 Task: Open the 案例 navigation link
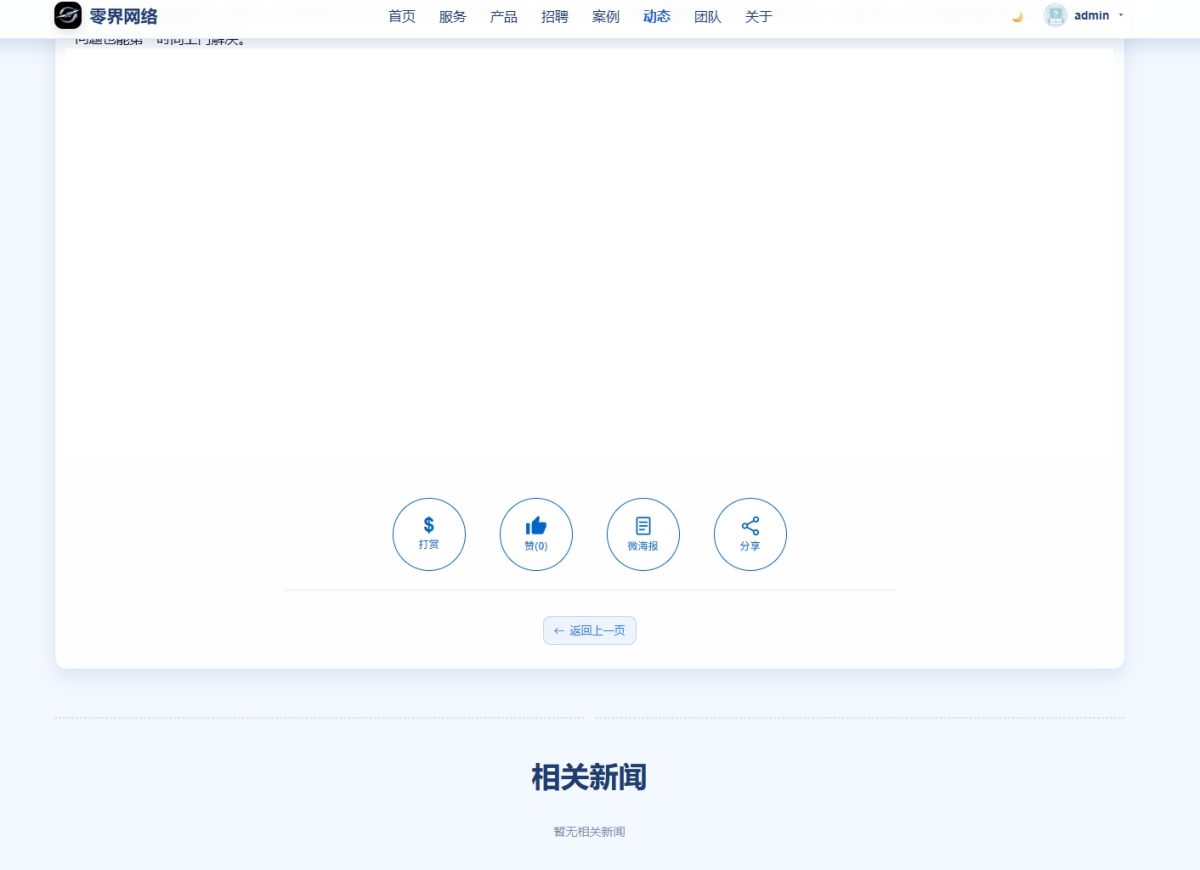[x=606, y=17]
